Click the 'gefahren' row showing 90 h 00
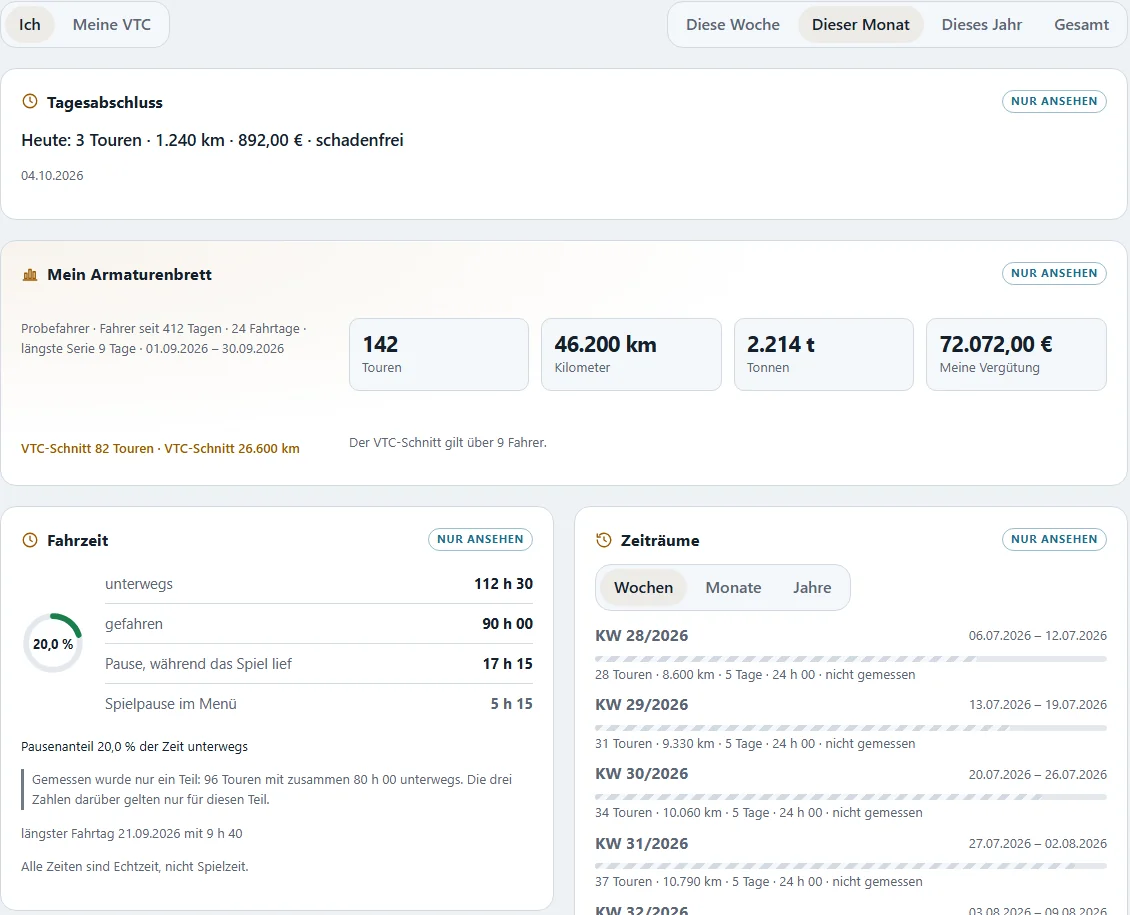Image resolution: width=1130 pixels, height=915 pixels. point(319,624)
